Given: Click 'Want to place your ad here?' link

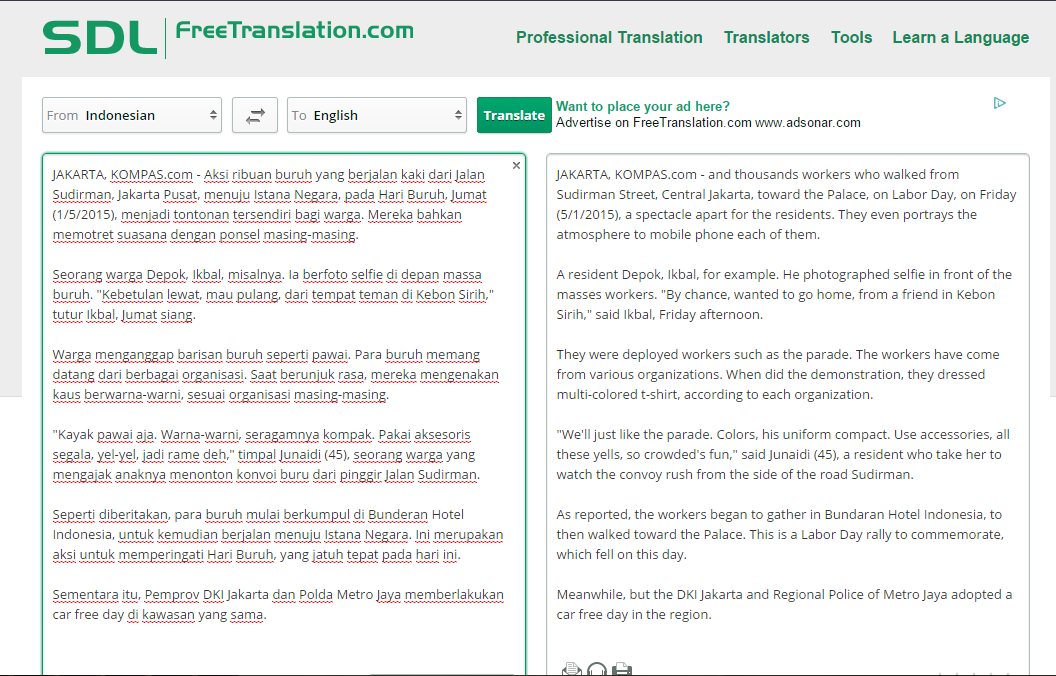Looking at the screenshot, I should [x=642, y=106].
